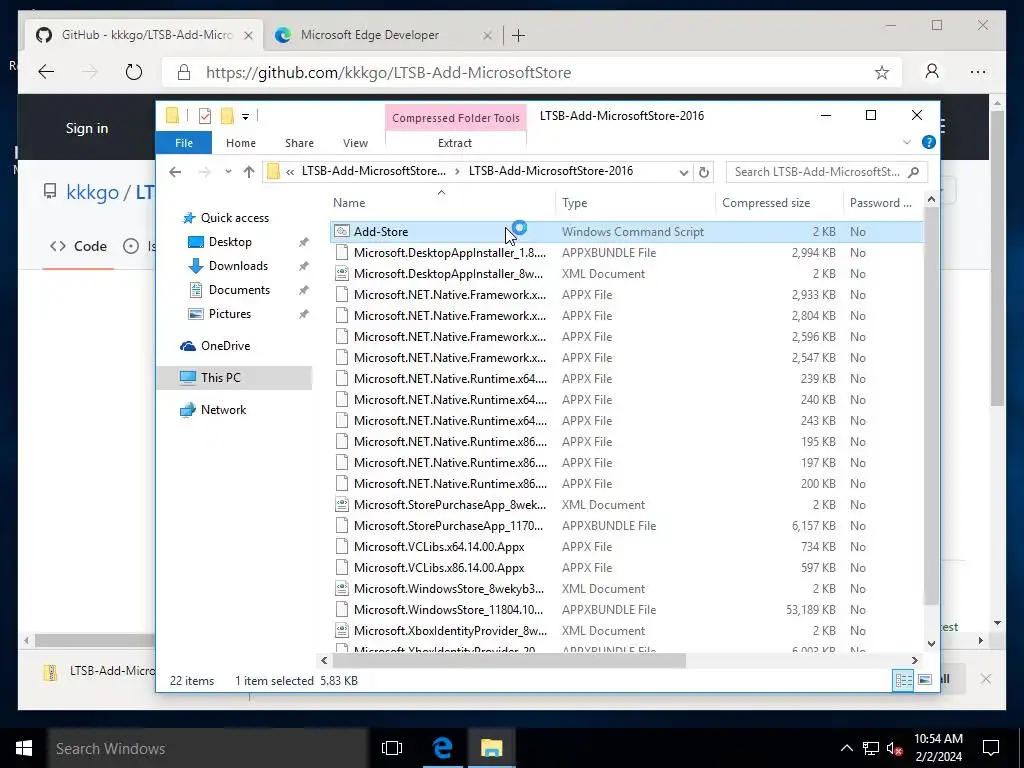Viewport: 1024px width, 768px height.
Task: Select the 53,189 KB WindowsStore APPXBUNDLE file
Action: (x=626, y=609)
